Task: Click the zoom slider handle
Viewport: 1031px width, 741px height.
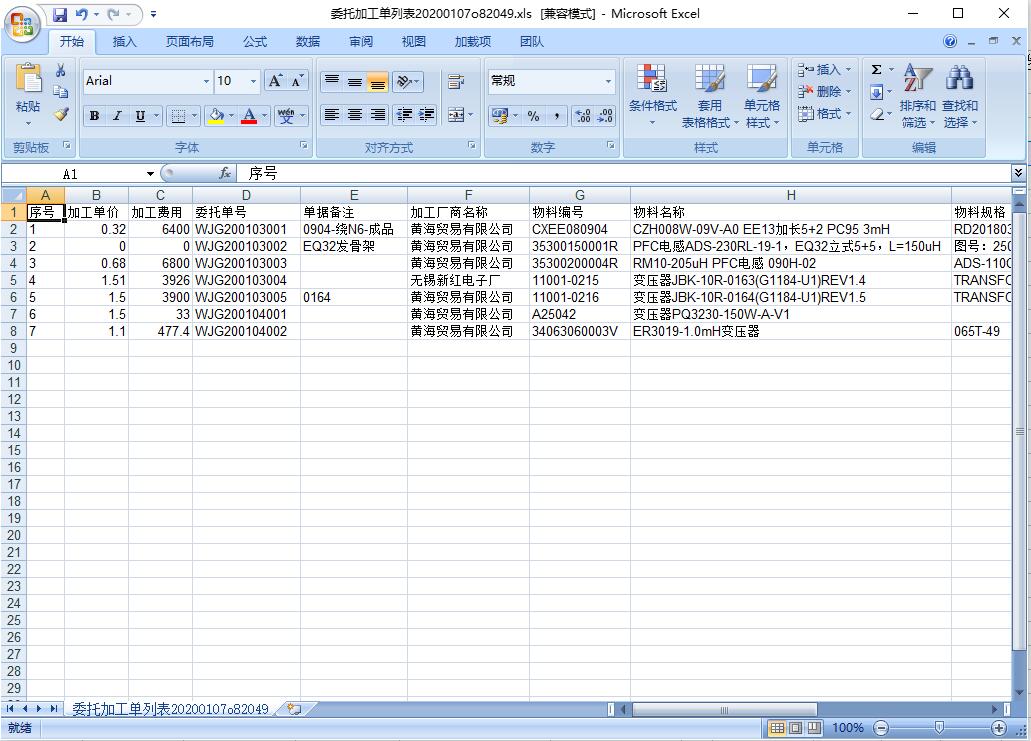Action: [938, 728]
